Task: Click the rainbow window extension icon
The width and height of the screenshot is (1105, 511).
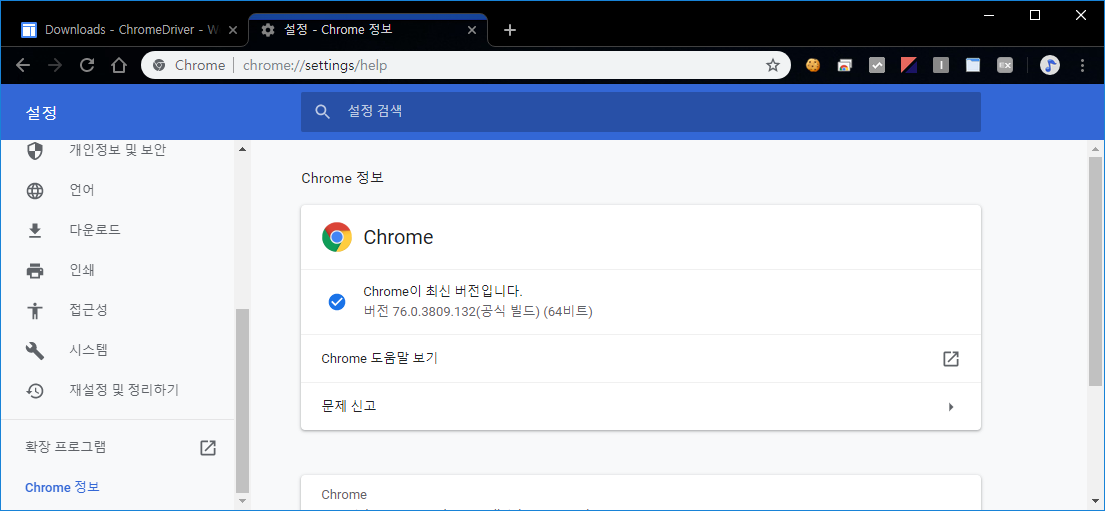Action: tap(845, 66)
